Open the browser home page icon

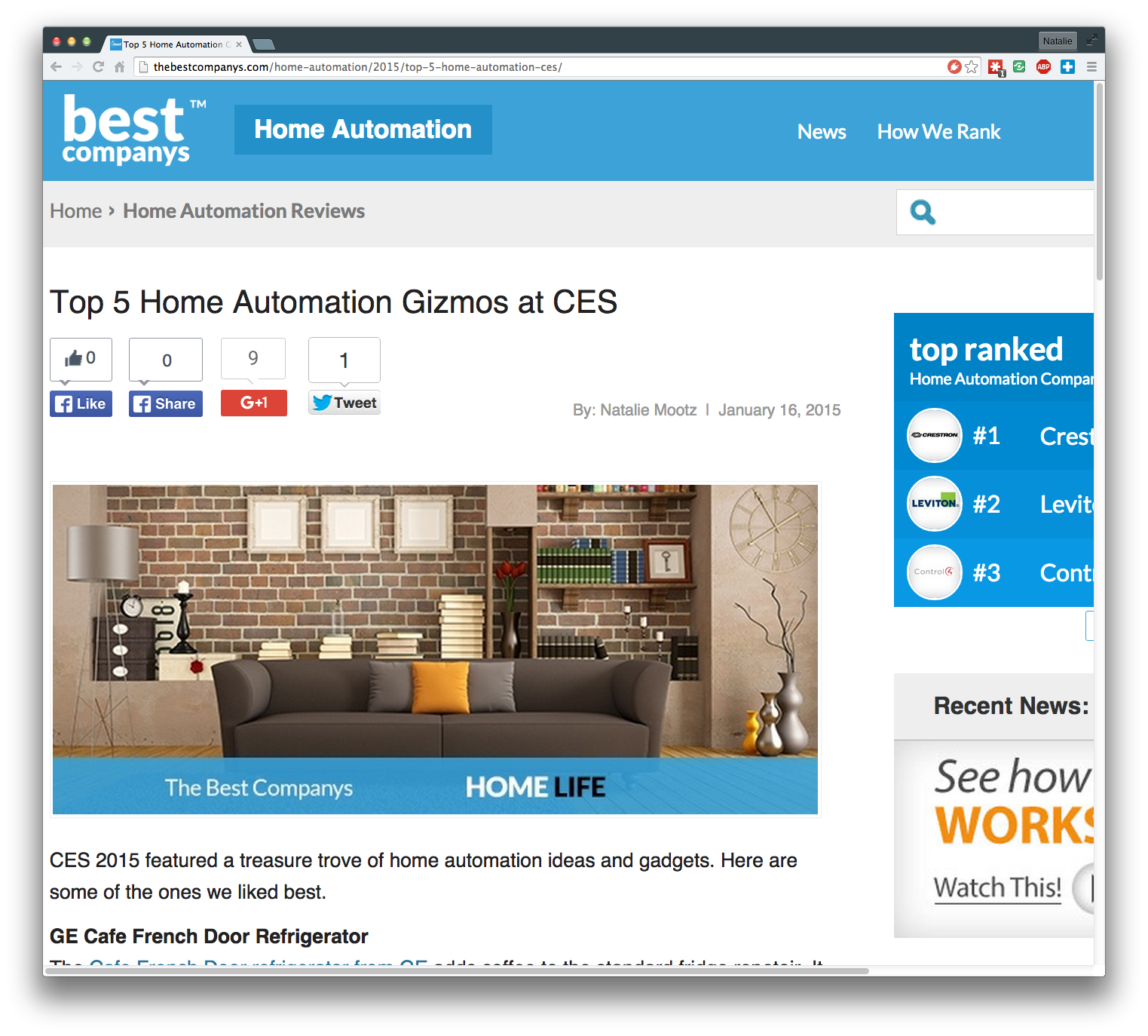pos(119,66)
